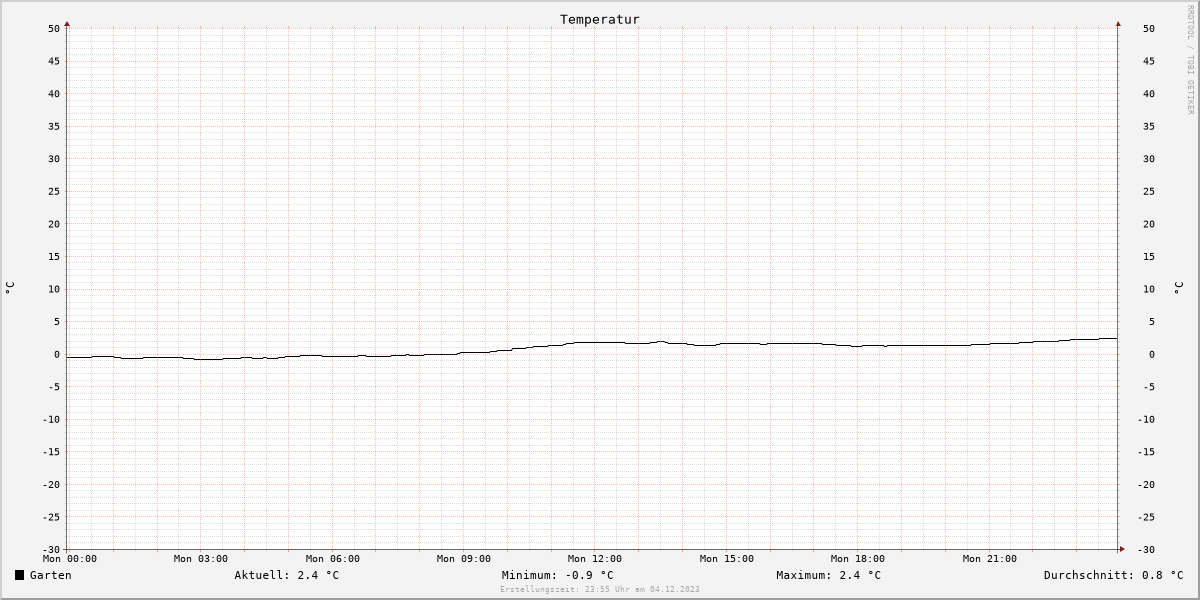Viewport: 1200px width, 600px height.
Task: Click the 20 label on right y-axis
Action: 1149,224
